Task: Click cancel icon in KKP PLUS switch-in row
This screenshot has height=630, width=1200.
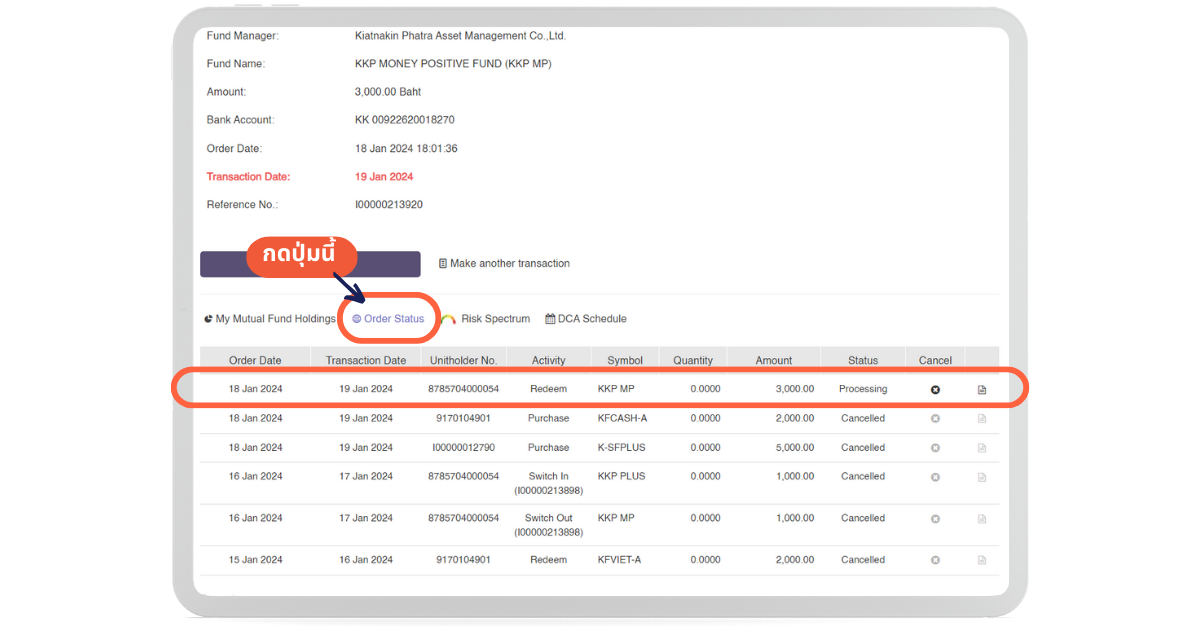Action: [935, 477]
